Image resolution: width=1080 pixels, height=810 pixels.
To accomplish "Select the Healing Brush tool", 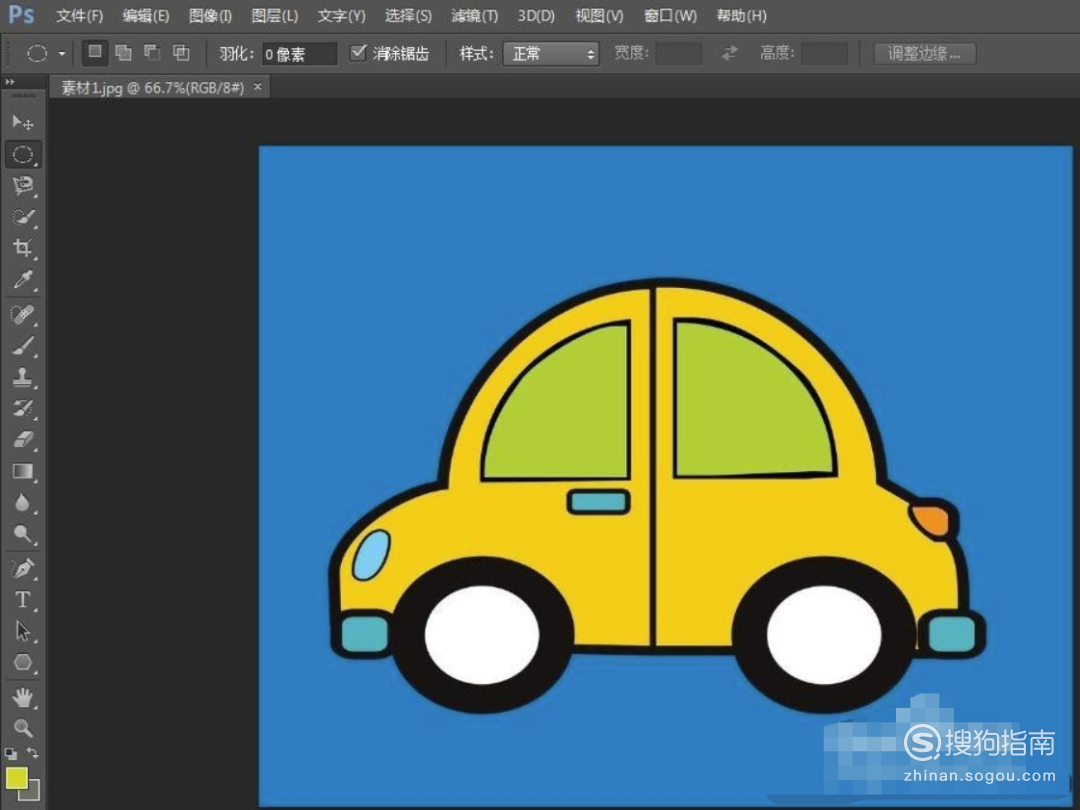I will point(23,315).
